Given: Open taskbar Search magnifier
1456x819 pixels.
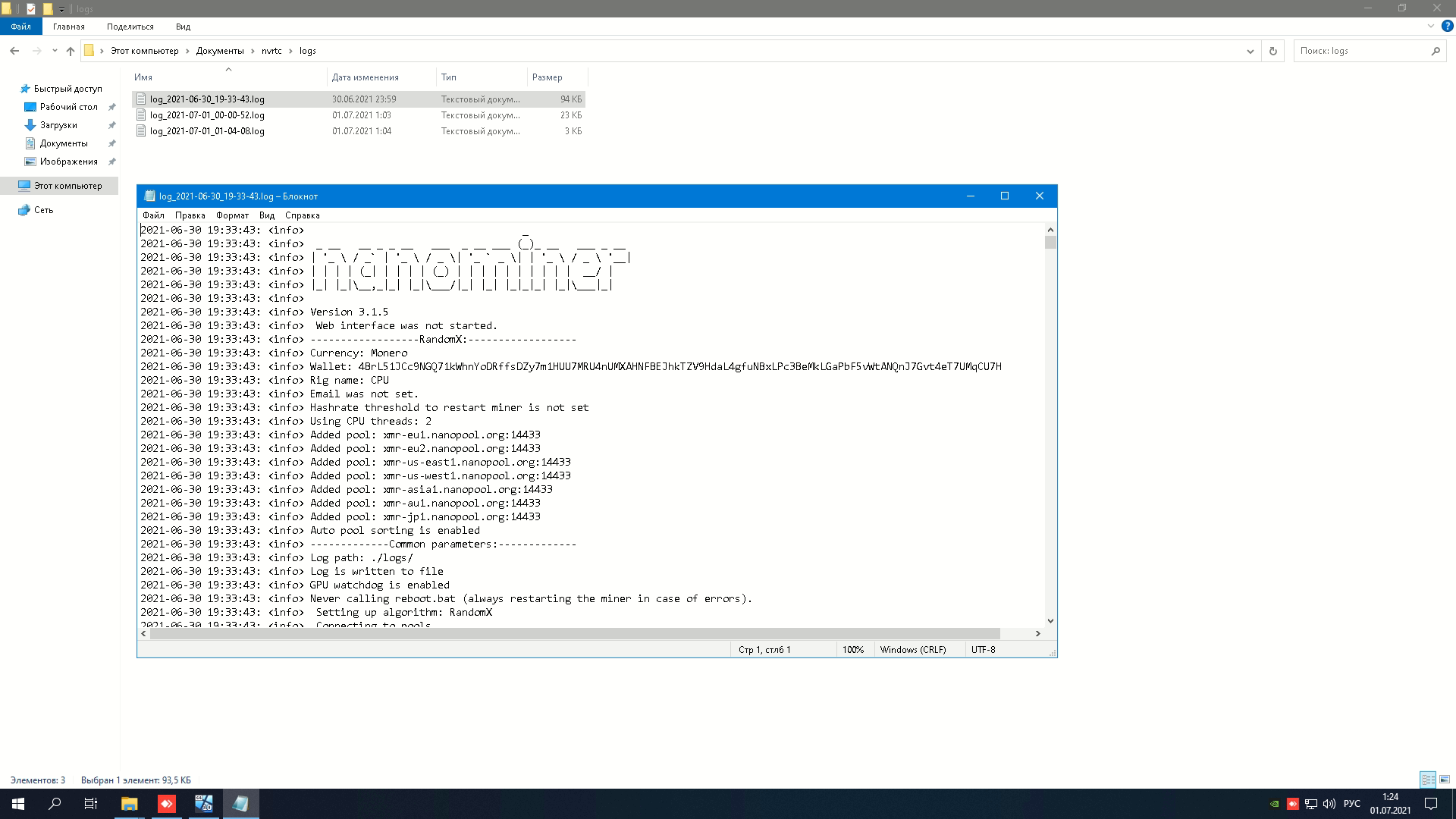Looking at the screenshot, I should click(x=55, y=804).
